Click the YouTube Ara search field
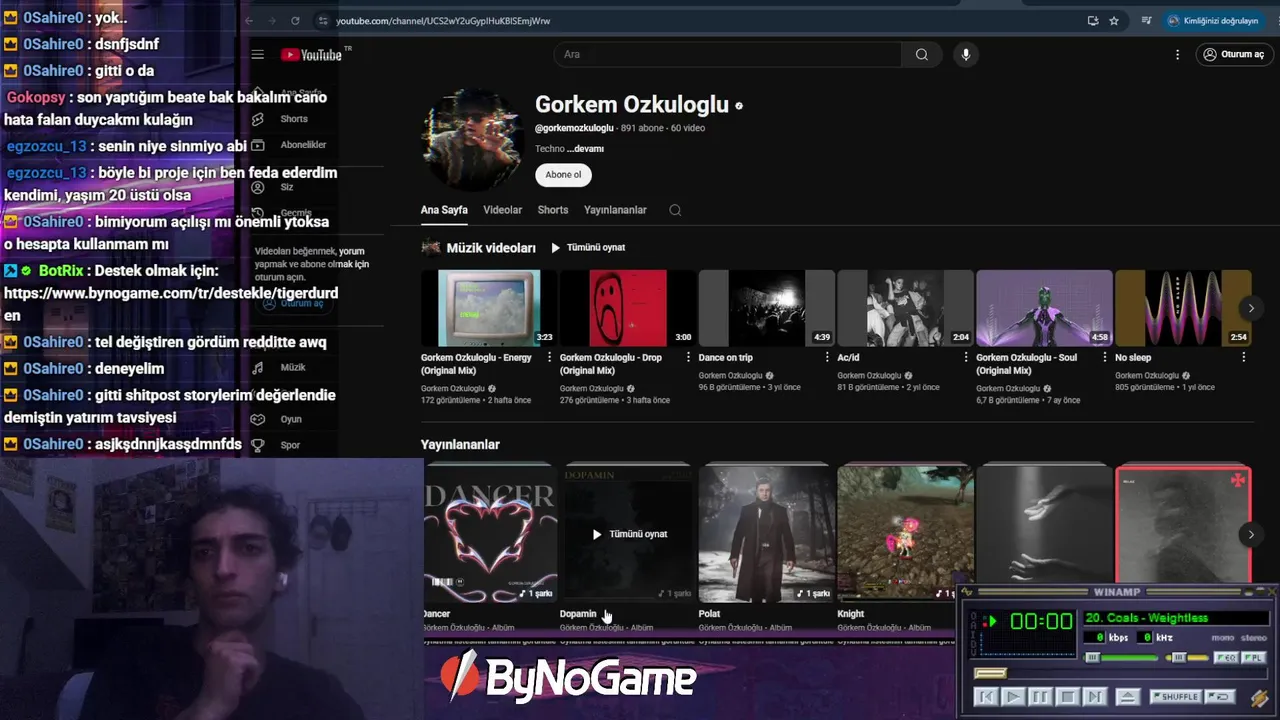Viewport: 1280px width, 720px height. pos(728,54)
